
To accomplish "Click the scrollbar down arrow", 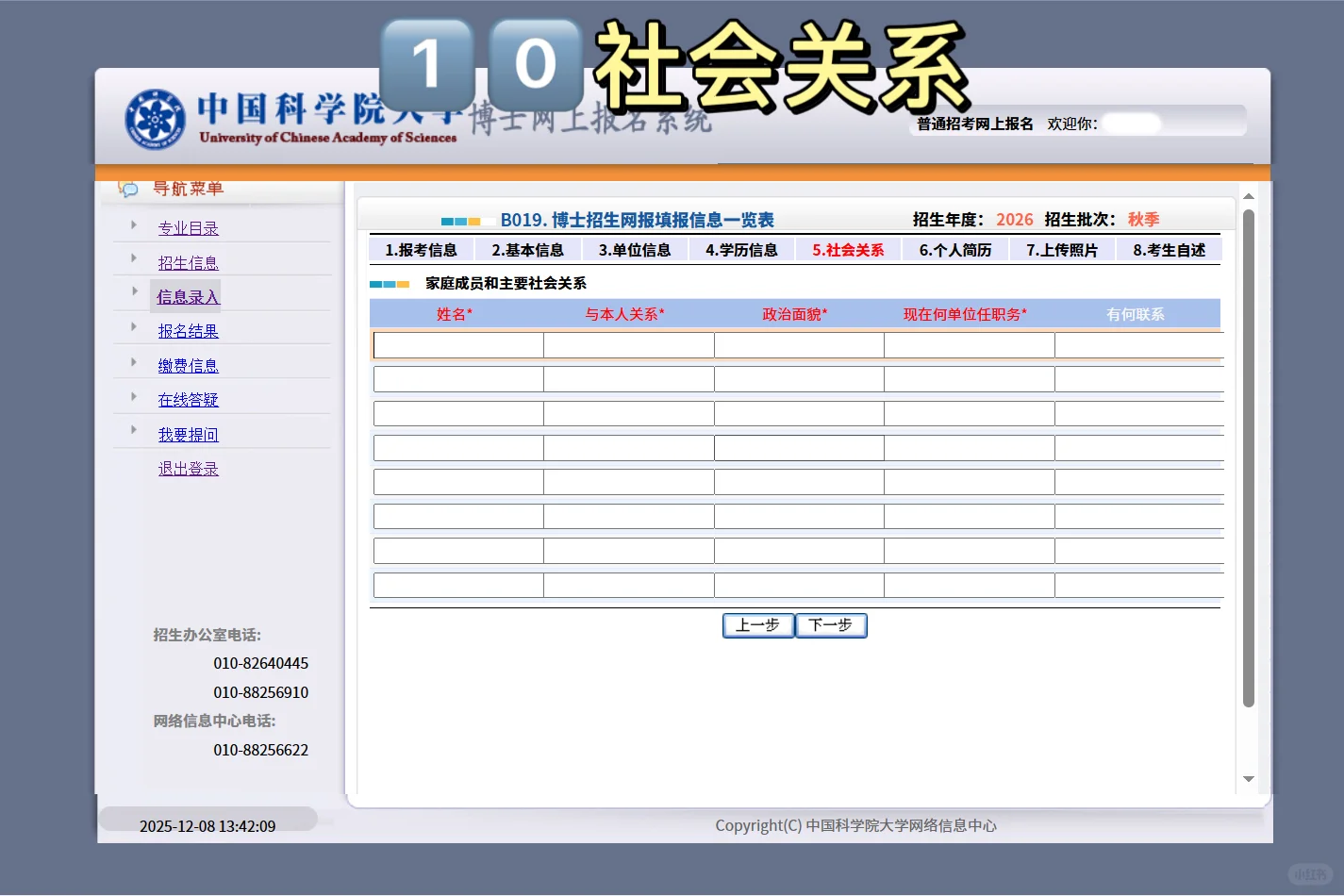I will [x=1249, y=779].
